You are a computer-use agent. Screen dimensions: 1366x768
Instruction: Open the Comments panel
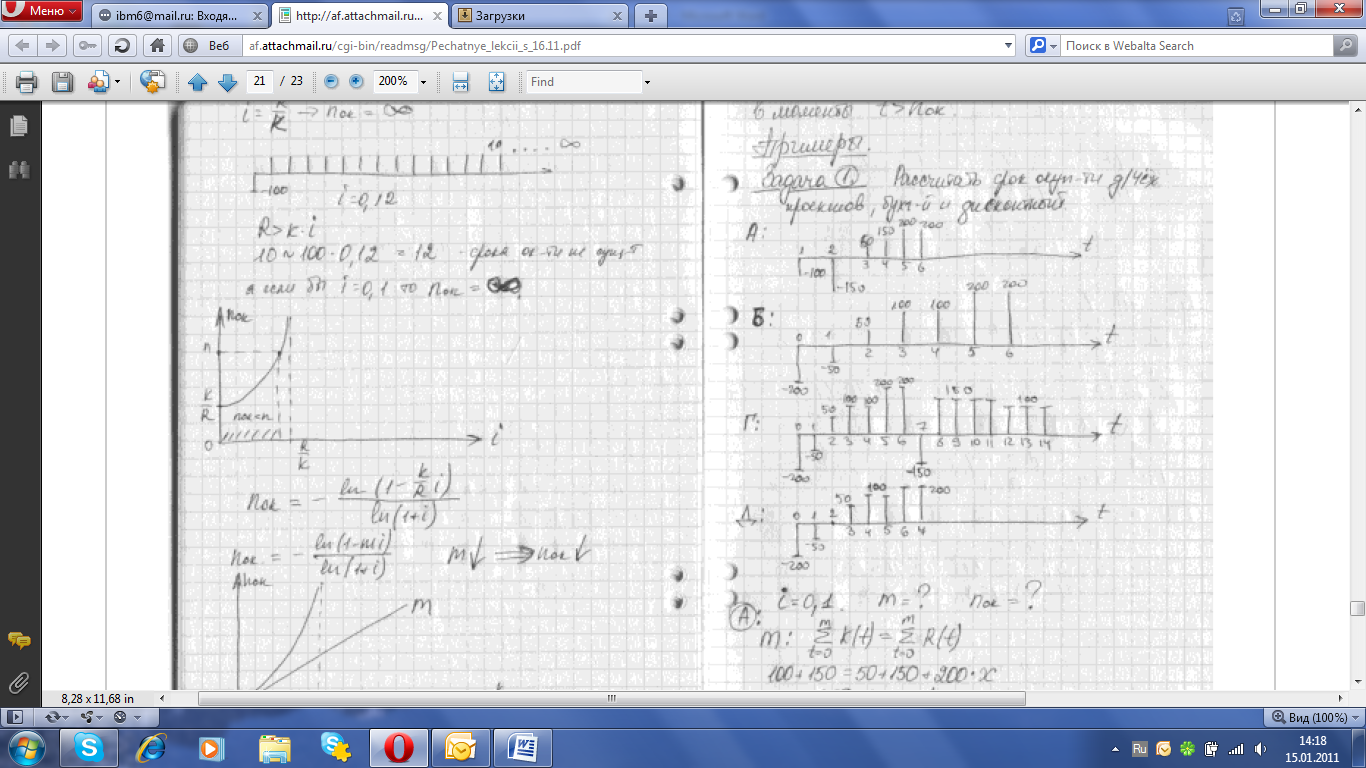(x=18, y=640)
